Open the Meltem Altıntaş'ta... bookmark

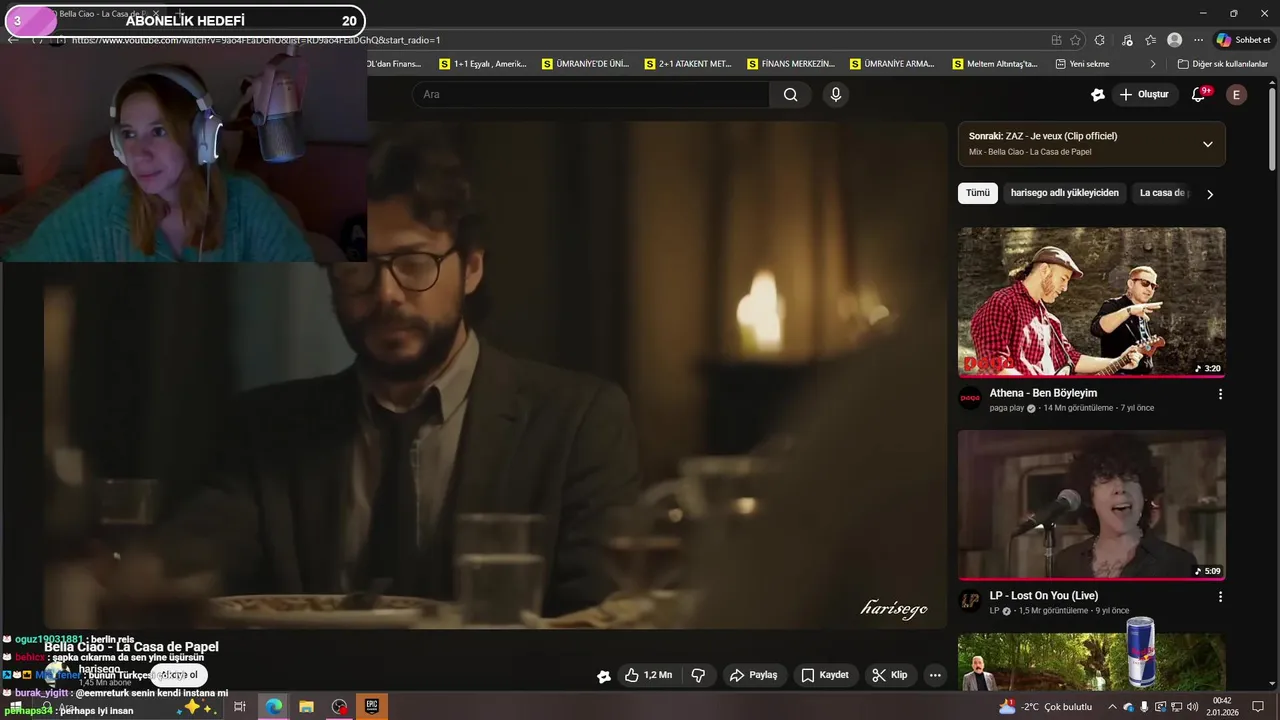[x=996, y=64]
